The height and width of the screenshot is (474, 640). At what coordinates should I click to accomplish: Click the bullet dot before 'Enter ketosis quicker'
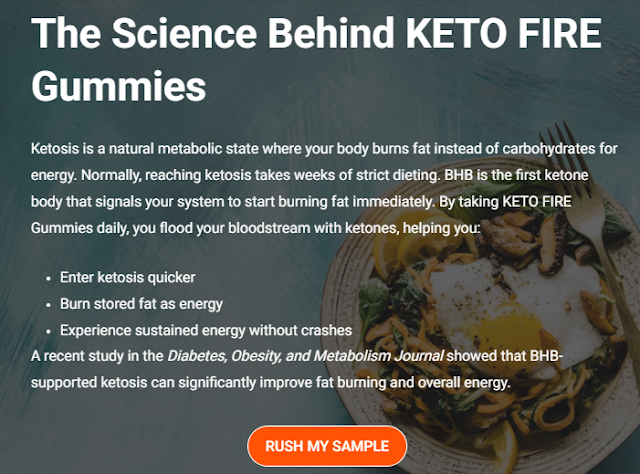(49, 278)
